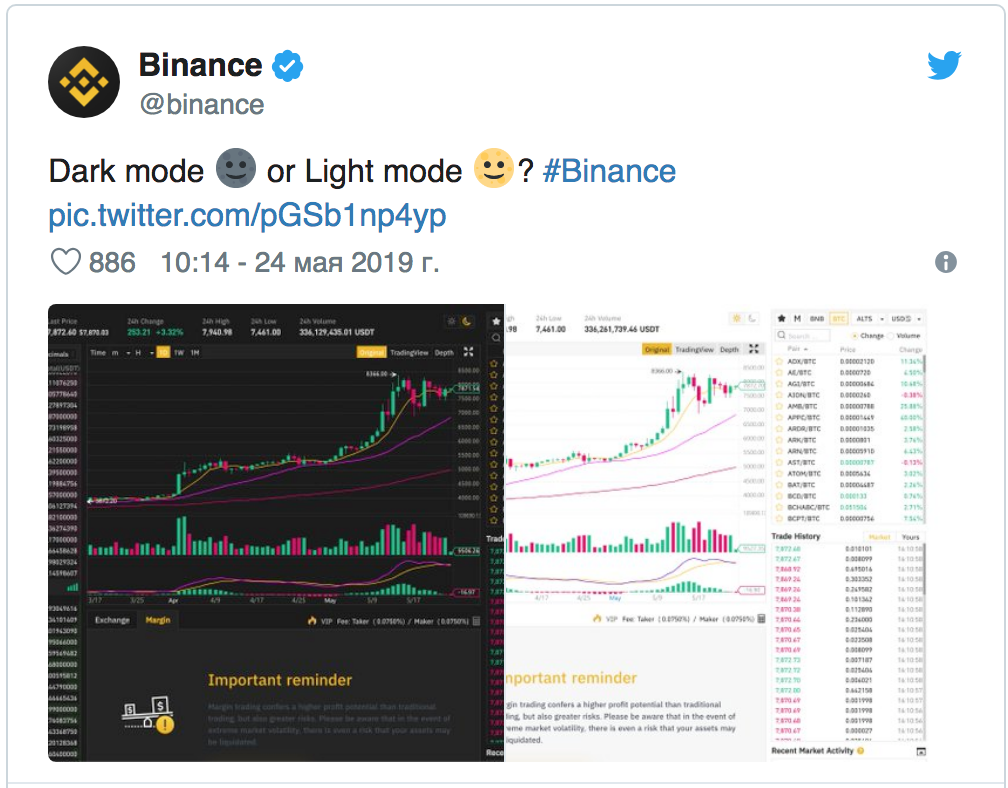
Task: Open the tweet info circle icon
Action: pos(945,262)
